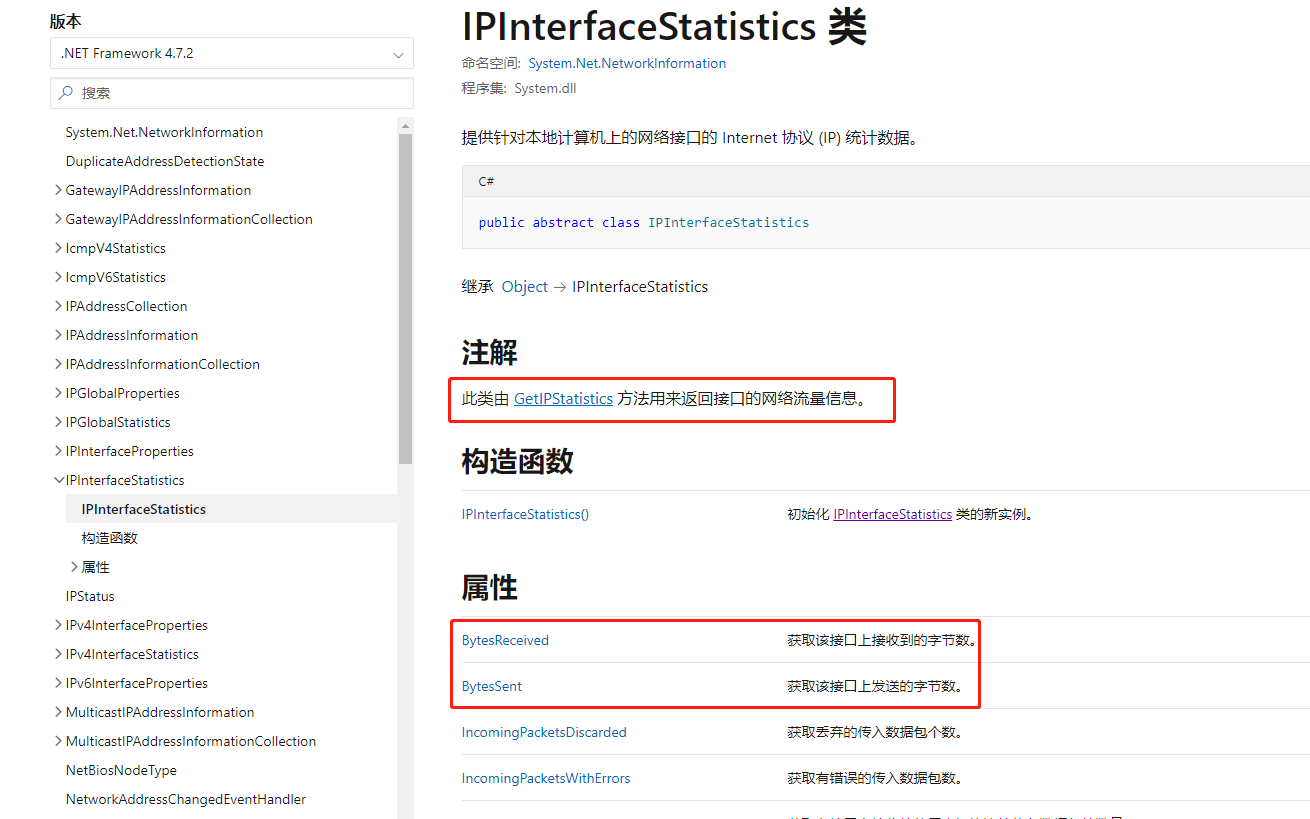Click IPInterfaceStatistics link in constructor description

pyautogui.click(x=892, y=514)
